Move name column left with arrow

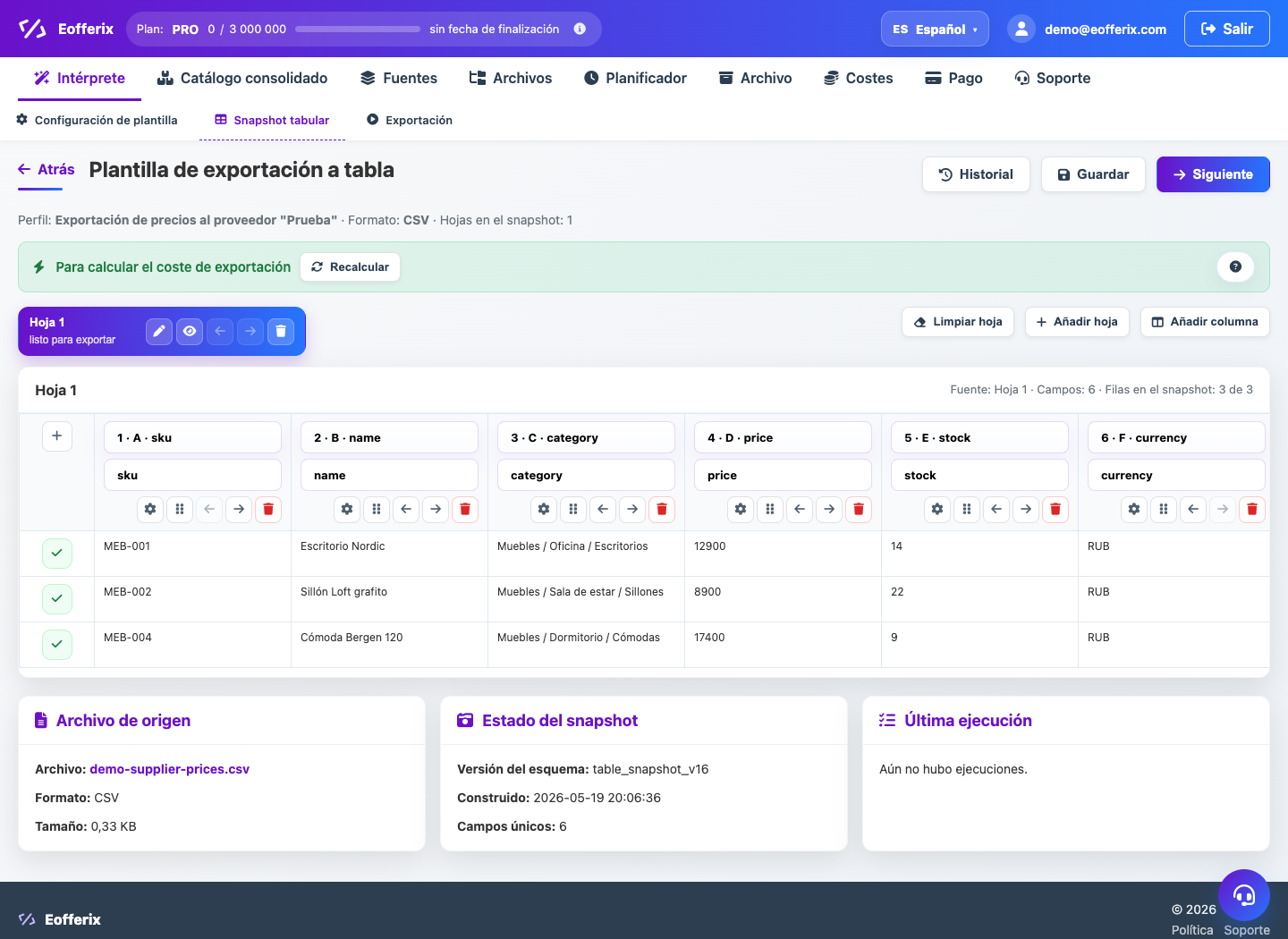tap(406, 509)
